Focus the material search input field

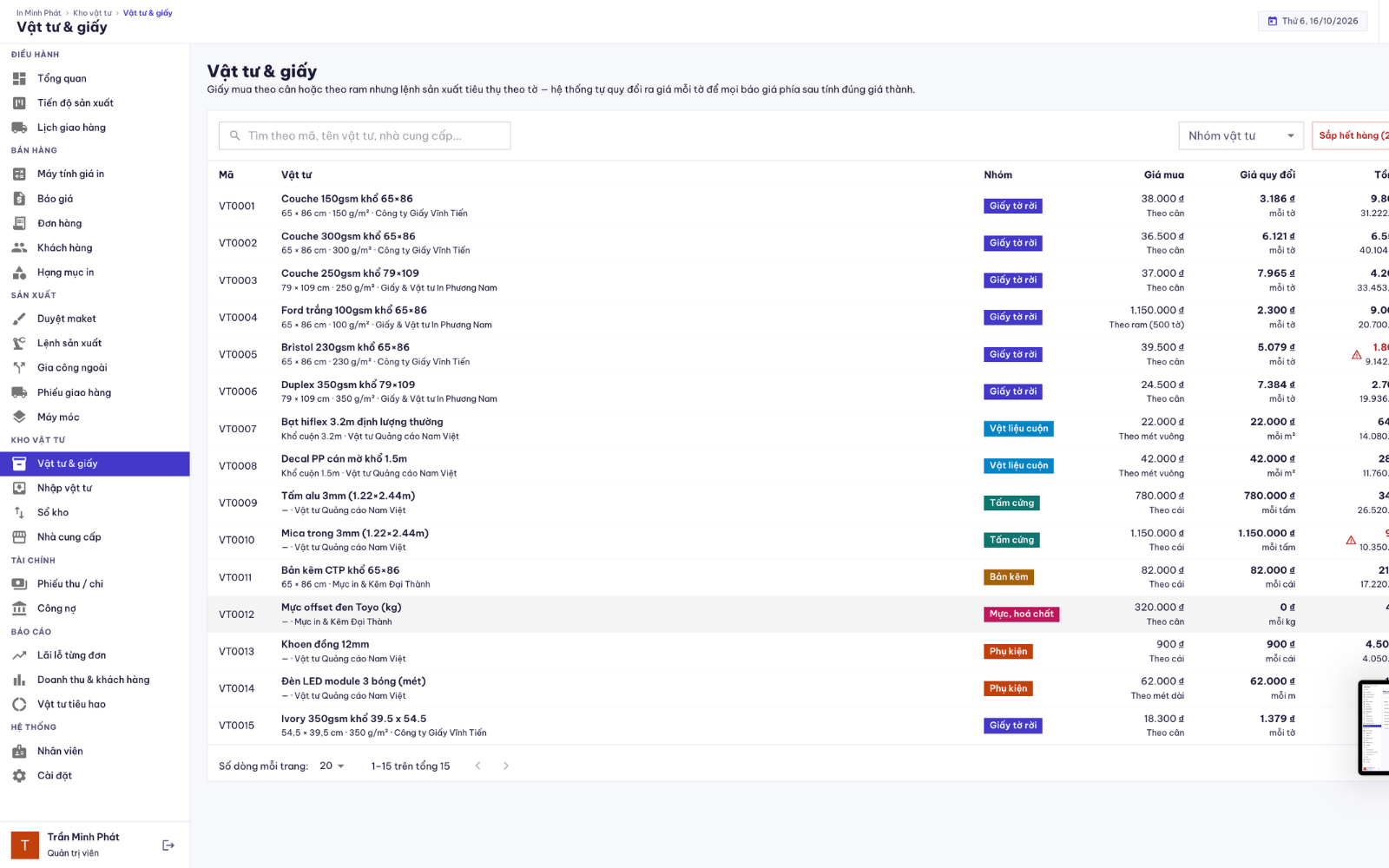[x=365, y=135]
